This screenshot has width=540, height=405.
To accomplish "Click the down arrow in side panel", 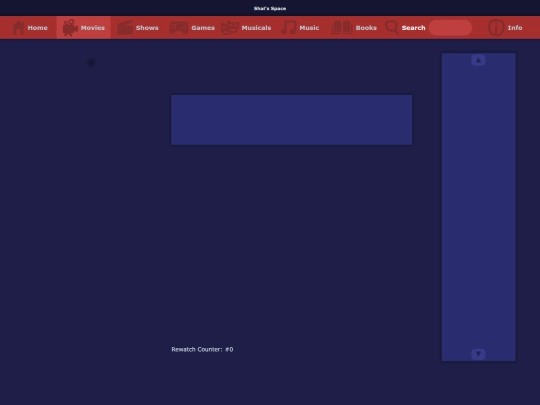I will coord(478,354).
